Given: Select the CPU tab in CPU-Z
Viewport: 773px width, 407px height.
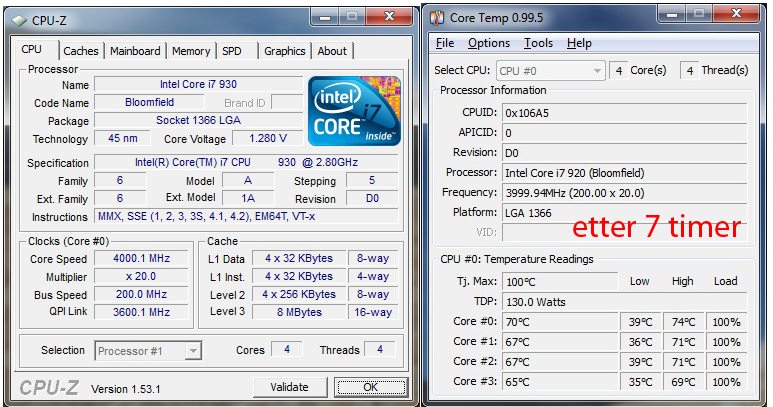Looking at the screenshot, I should tap(32, 49).
